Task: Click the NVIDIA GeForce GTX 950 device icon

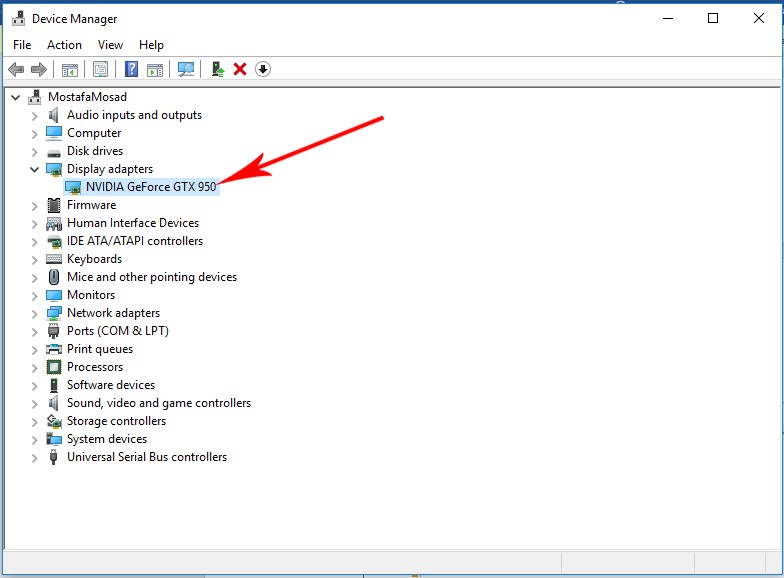Action: (x=73, y=188)
